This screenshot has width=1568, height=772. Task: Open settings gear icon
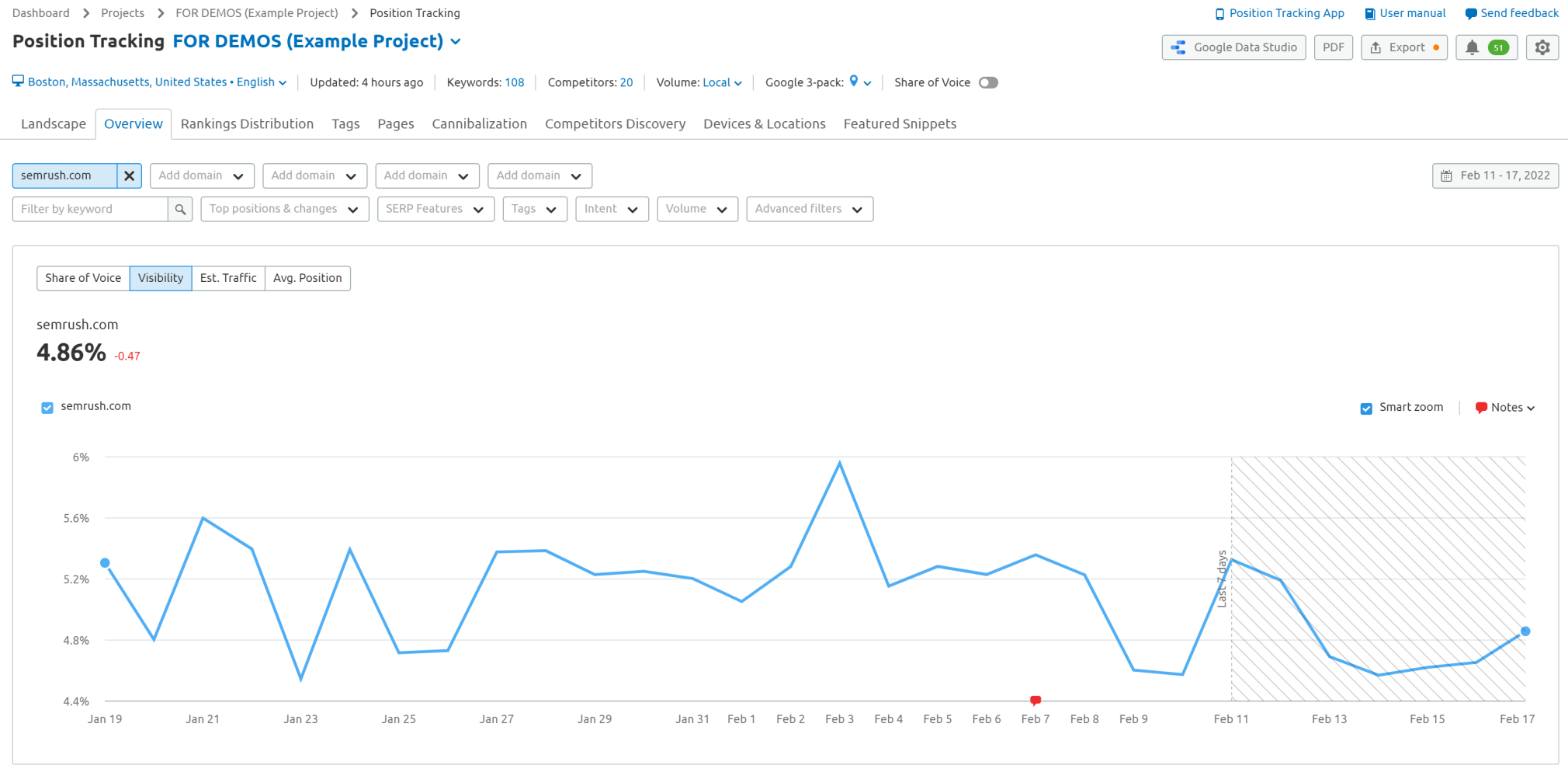click(1542, 47)
